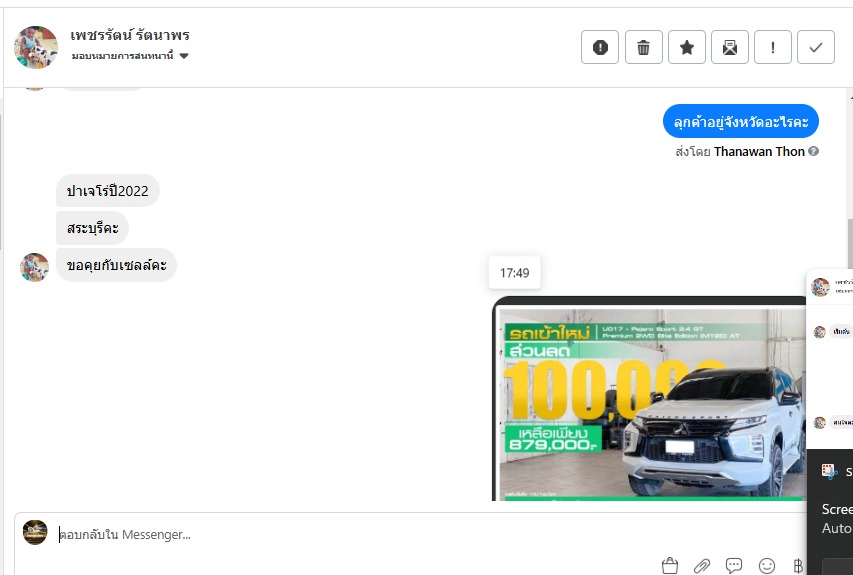Click the sender name Thanawan Thon
853x575 pixels.
(x=759, y=152)
